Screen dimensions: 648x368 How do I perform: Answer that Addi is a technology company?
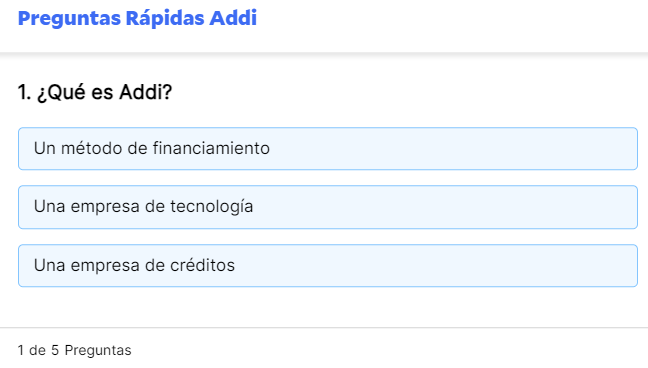[x=328, y=207]
